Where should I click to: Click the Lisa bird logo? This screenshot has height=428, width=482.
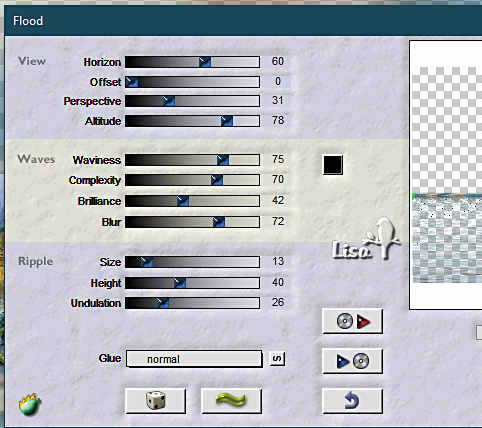point(366,239)
